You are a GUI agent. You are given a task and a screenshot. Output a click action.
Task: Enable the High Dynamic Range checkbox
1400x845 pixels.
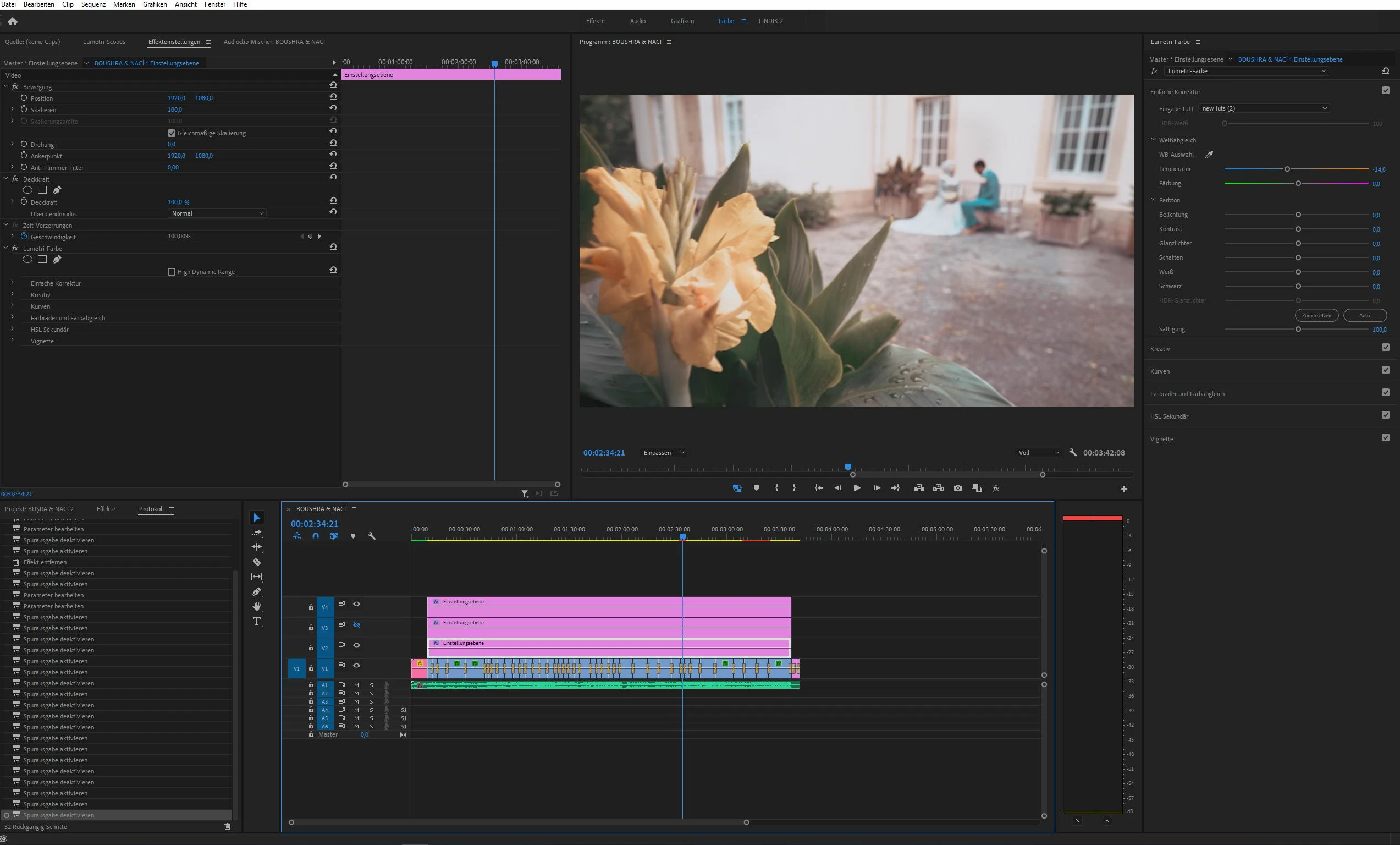point(172,272)
